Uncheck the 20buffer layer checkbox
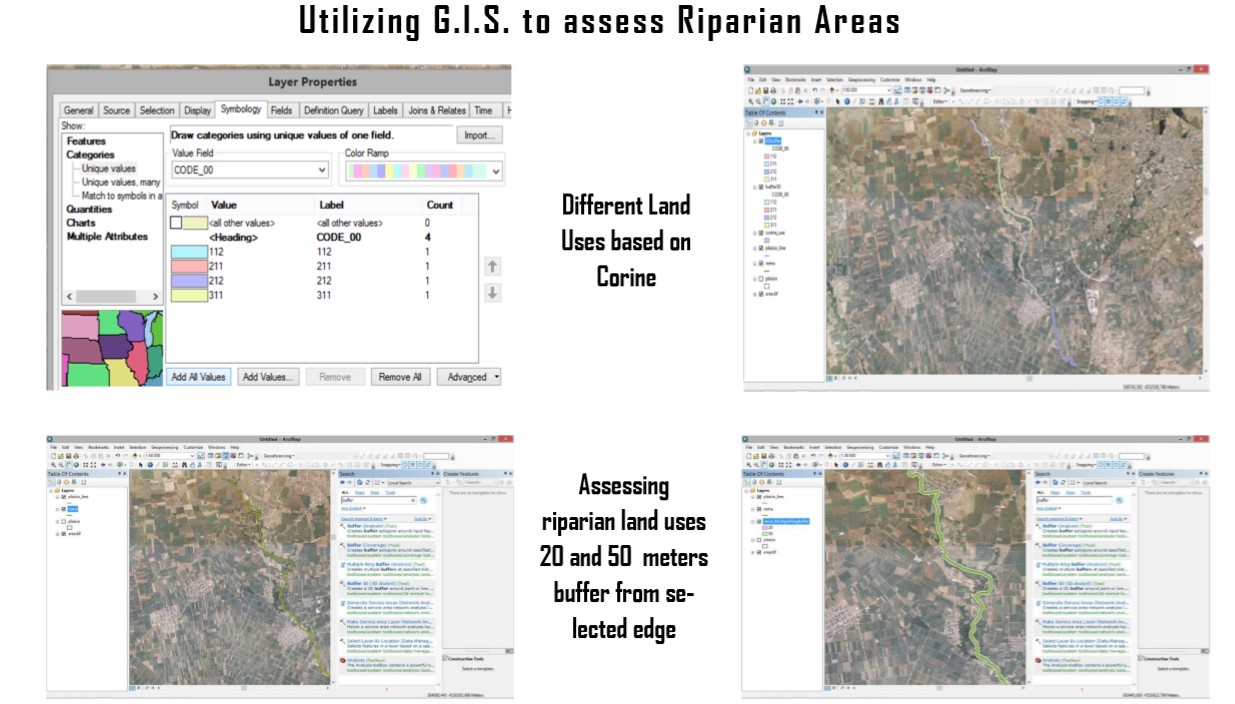The height and width of the screenshot is (704, 1235). point(761,141)
